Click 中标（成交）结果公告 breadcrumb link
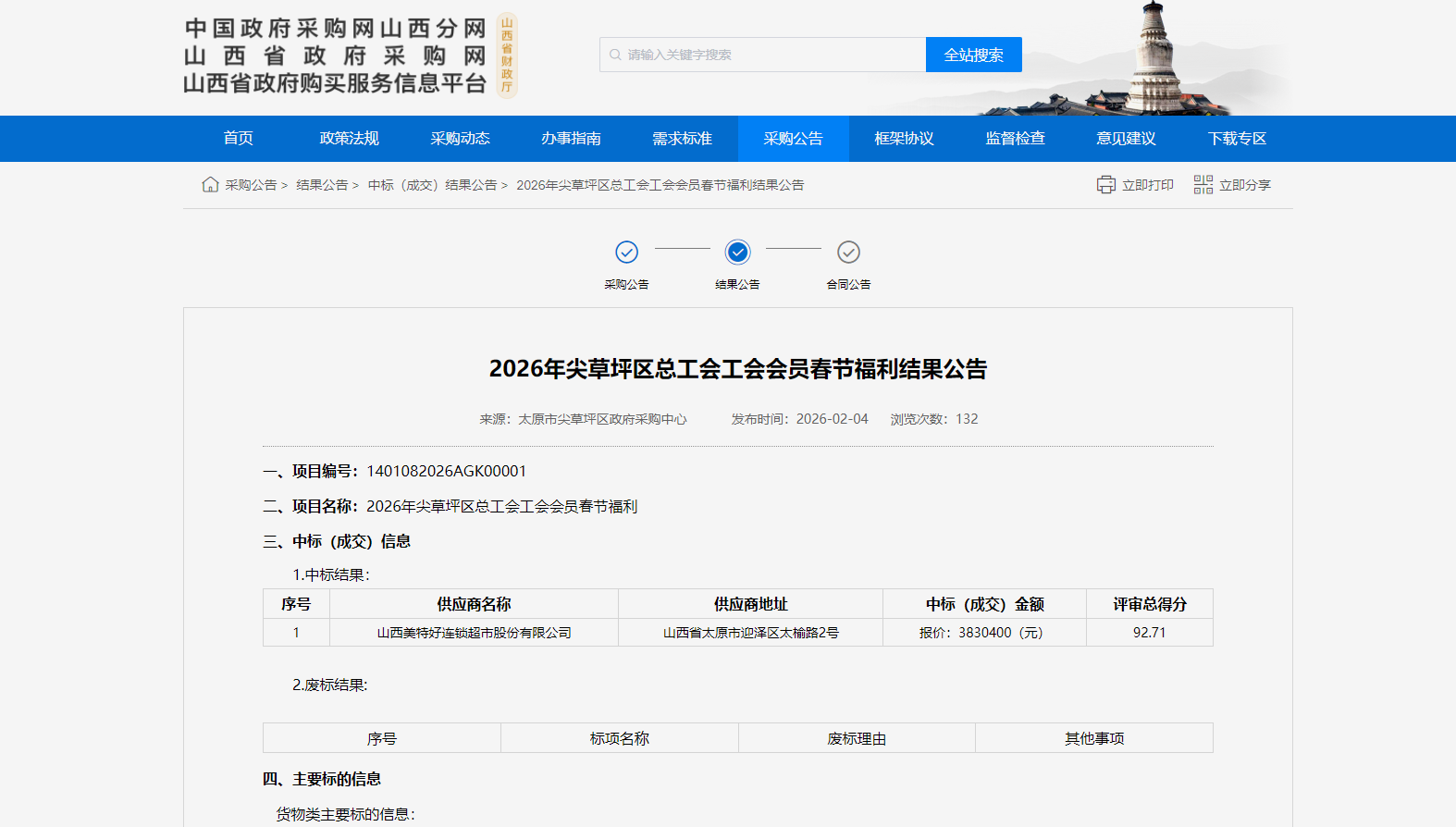The height and width of the screenshot is (827, 1456). coord(432,185)
